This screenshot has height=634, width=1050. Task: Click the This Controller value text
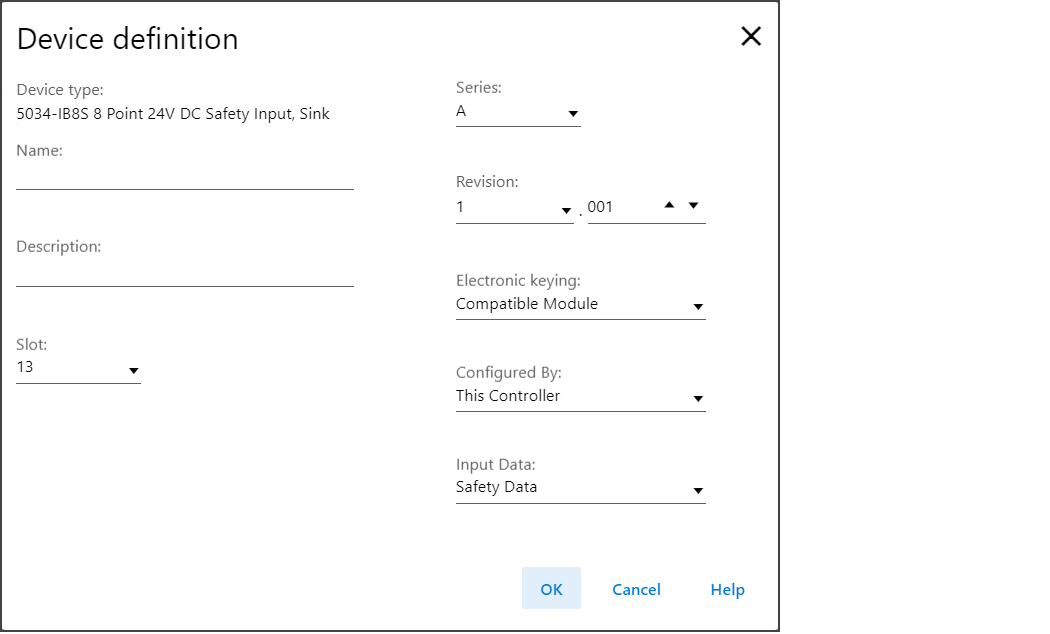coord(508,396)
